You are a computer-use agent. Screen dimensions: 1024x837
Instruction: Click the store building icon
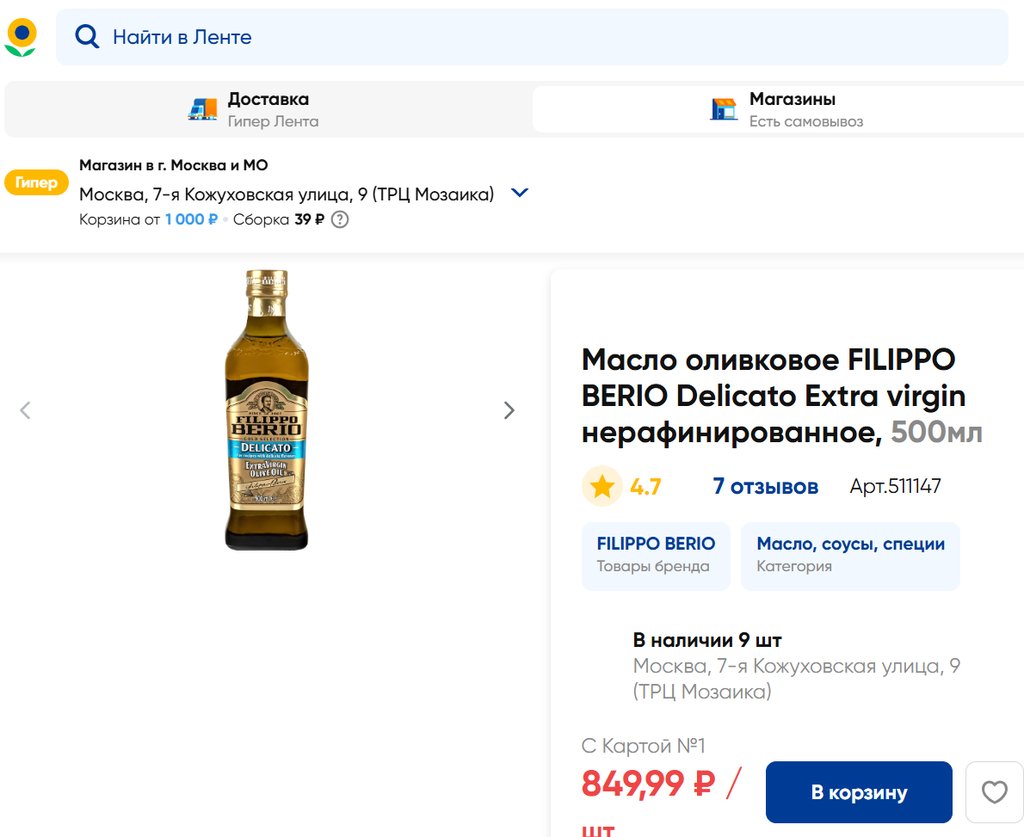point(723,109)
